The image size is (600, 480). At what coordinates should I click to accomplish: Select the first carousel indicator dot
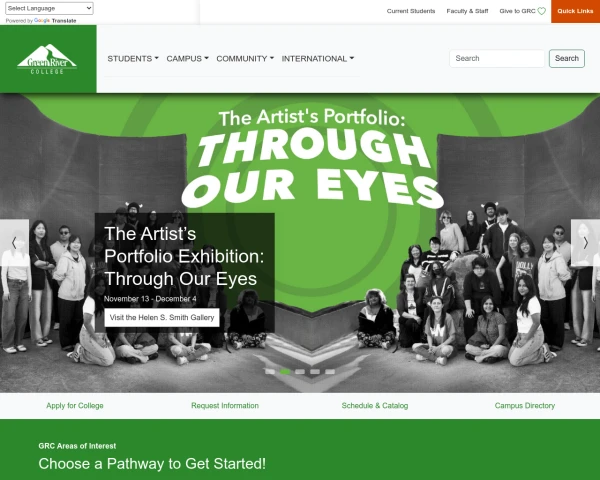[x=270, y=372]
